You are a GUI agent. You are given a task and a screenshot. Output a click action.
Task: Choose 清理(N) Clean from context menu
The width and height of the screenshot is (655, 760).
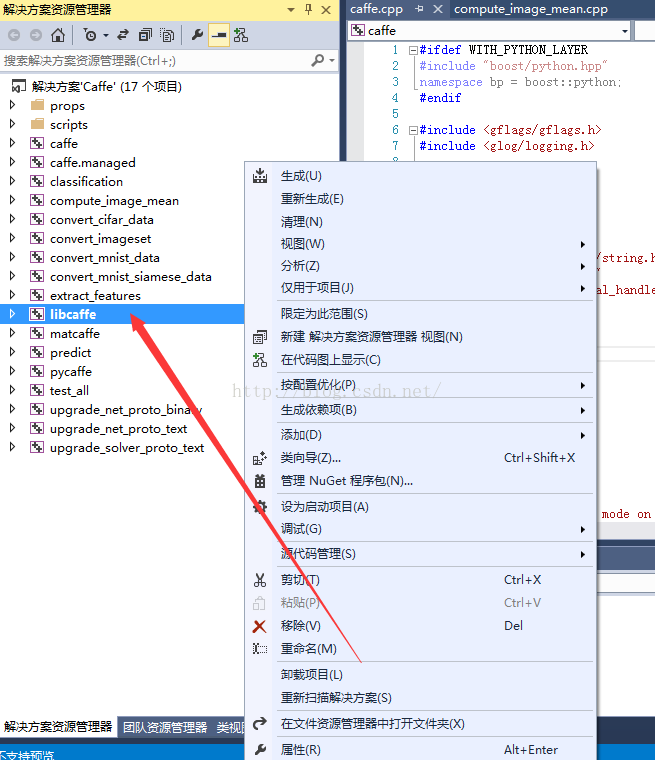(421, 222)
